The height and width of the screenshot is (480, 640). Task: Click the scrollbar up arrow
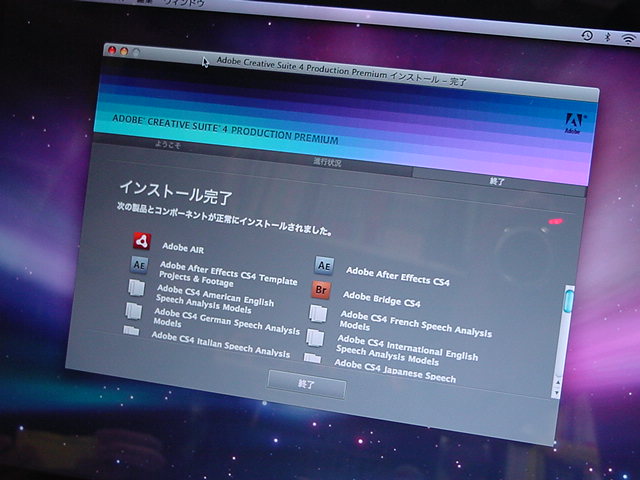click(557, 382)
